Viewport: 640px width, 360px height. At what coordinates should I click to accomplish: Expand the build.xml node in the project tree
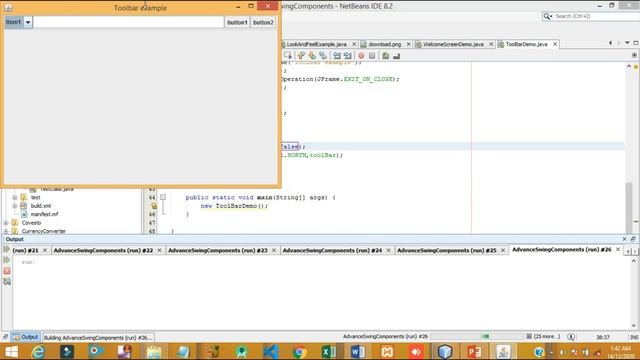15,206
